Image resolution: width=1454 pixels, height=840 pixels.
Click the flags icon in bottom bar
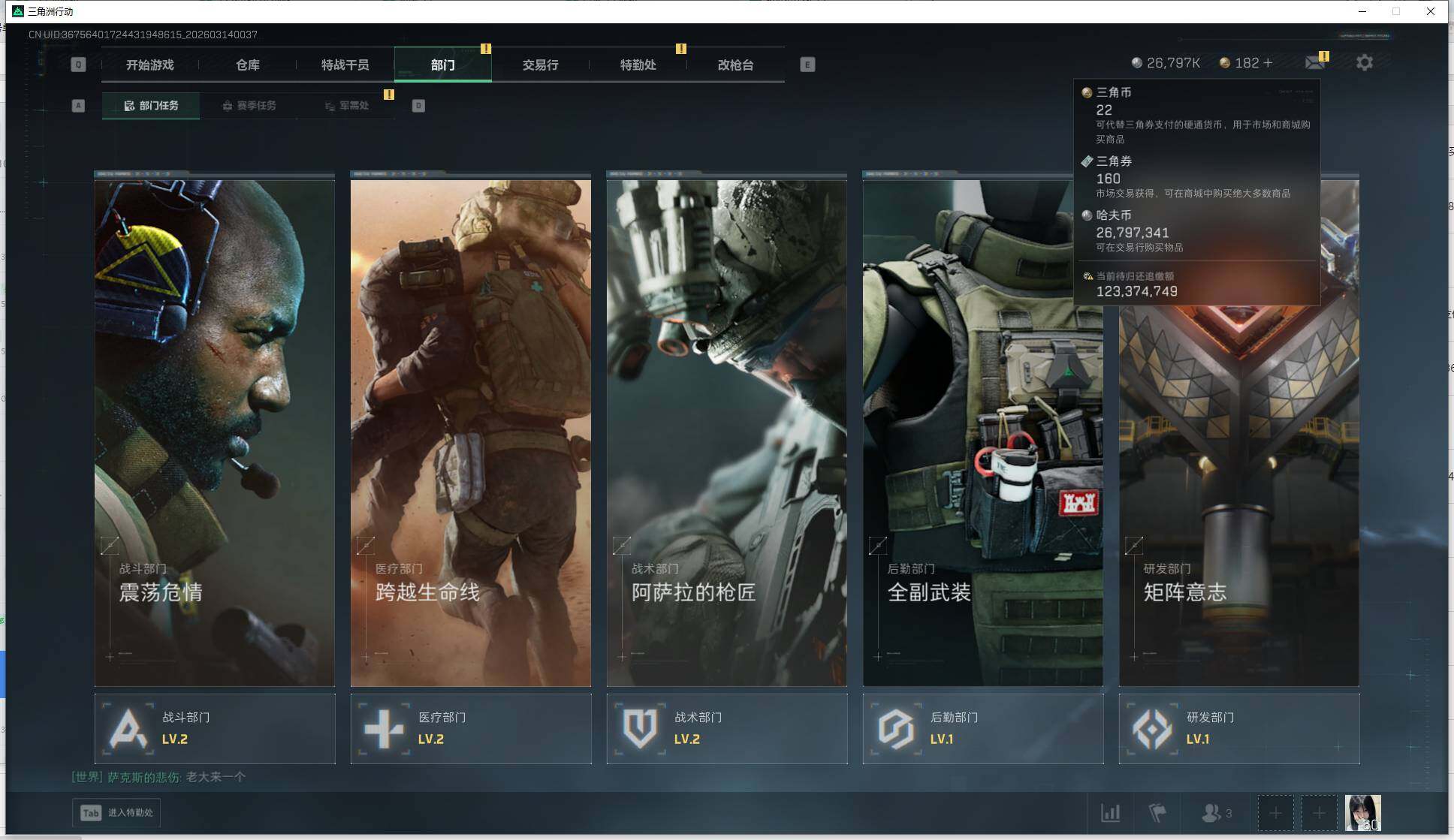1157,813
